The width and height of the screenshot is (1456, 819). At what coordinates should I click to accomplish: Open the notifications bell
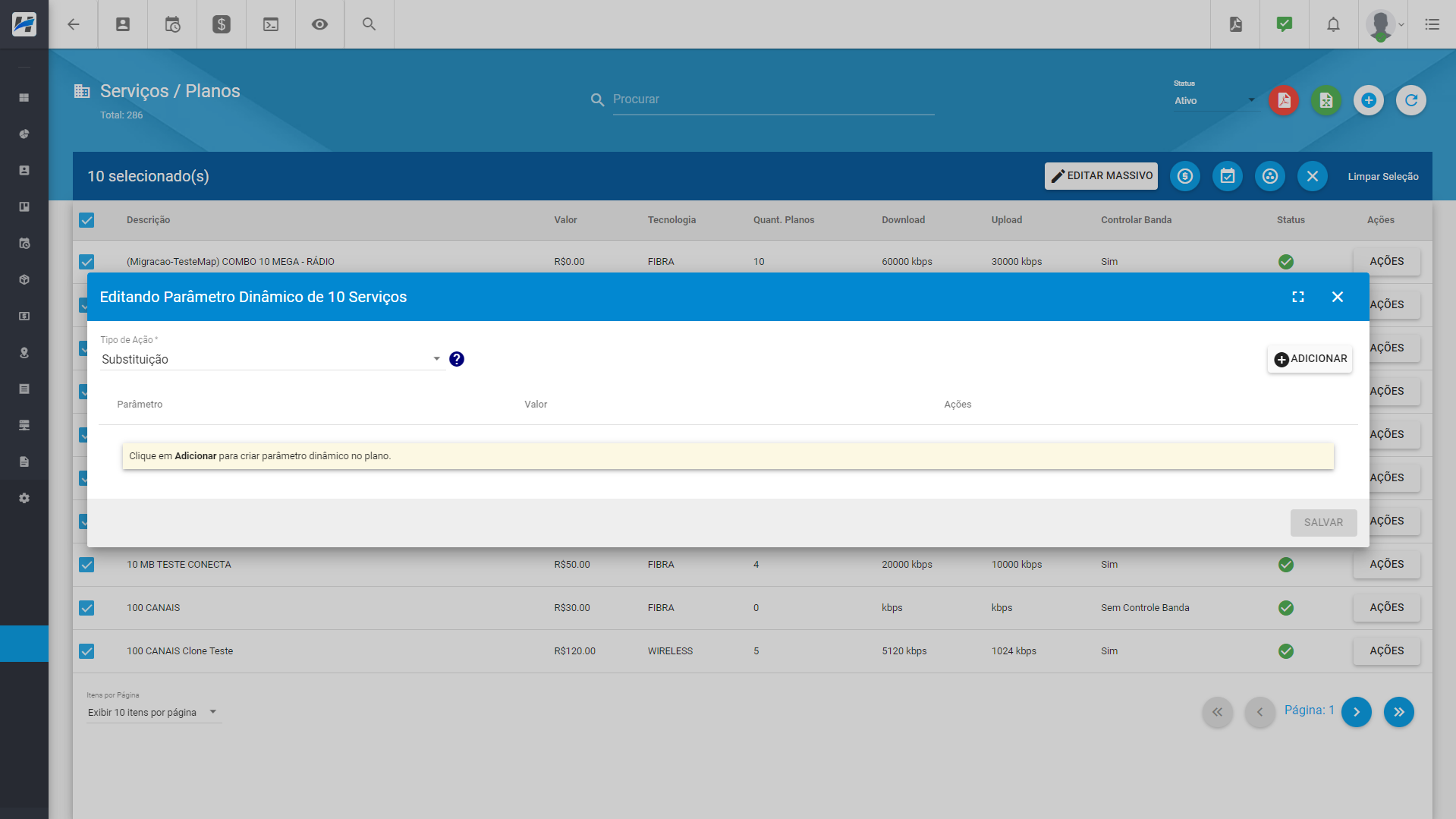(x=1333, y=24)
